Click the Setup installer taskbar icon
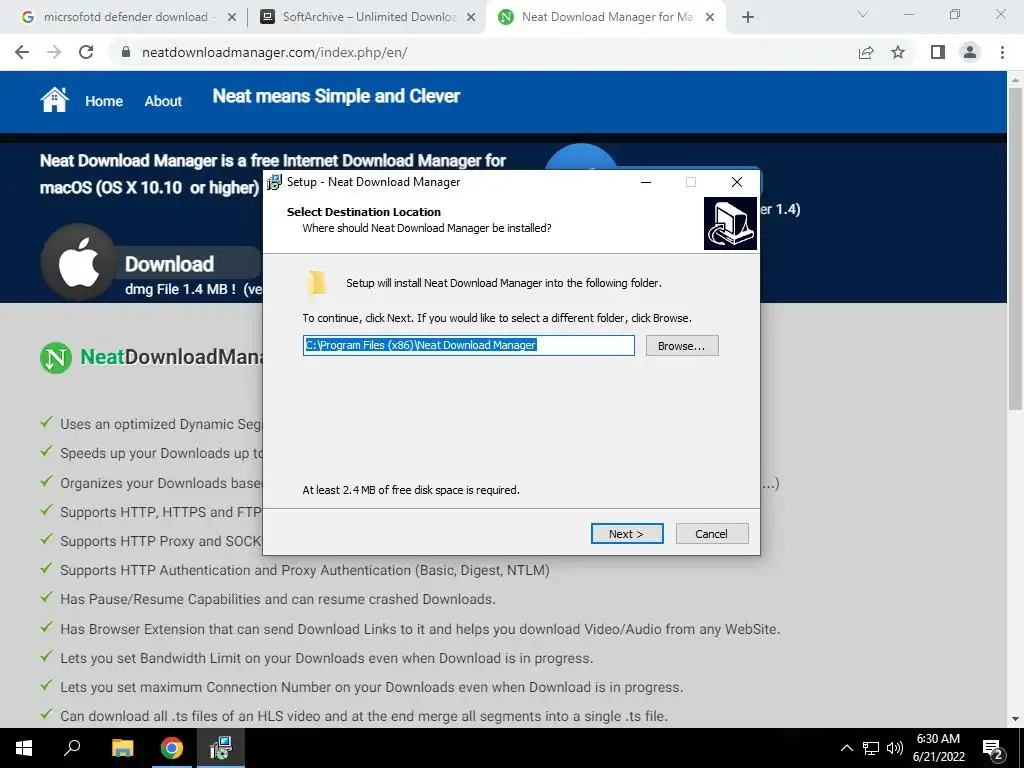The image size is (1024, 768). (x=221, y=748)
